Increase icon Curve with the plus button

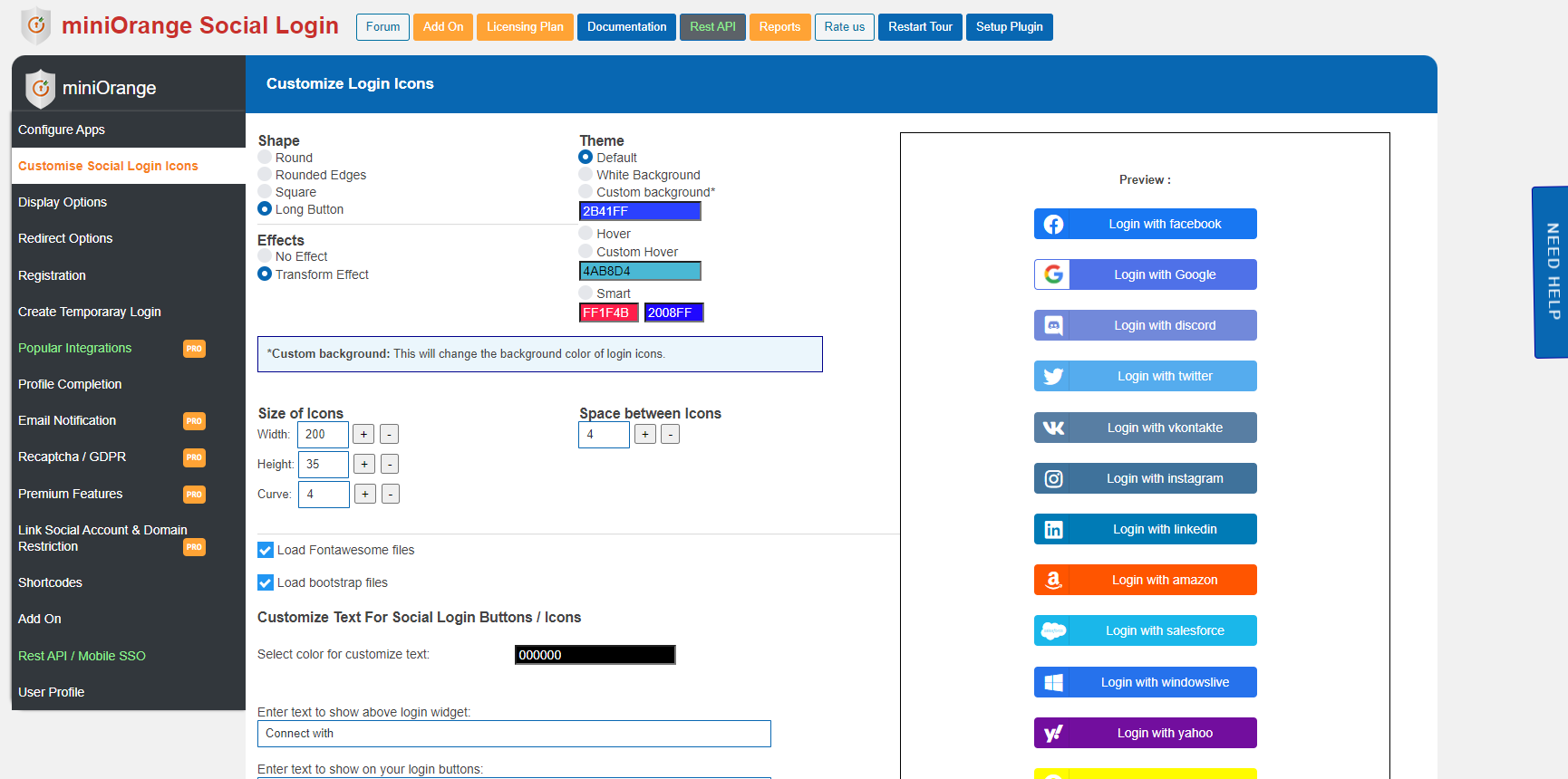pyautogui.click(x=365, y=495)
